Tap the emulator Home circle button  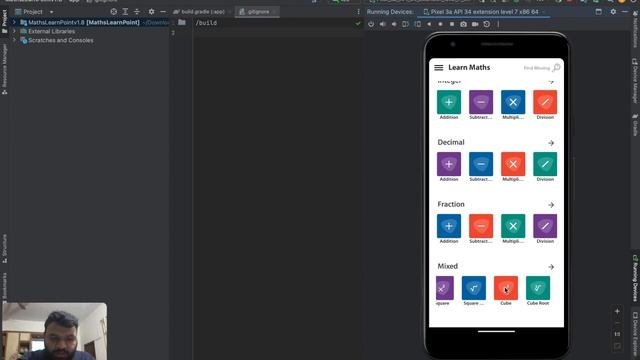click(440, 24)
